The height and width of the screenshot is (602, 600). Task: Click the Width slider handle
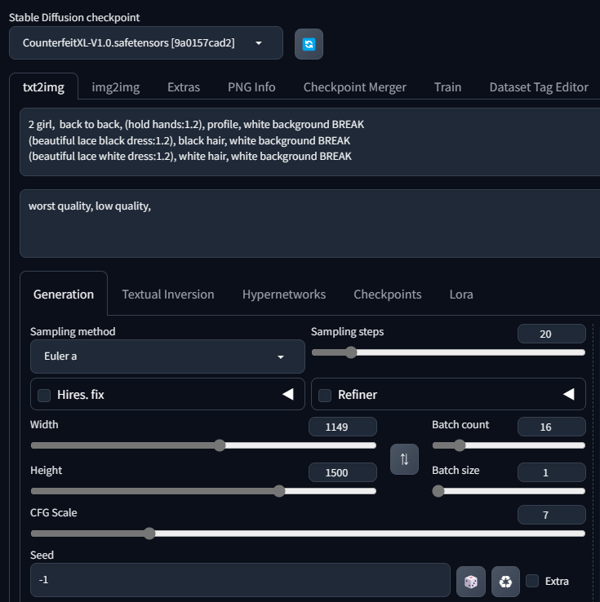220,445
